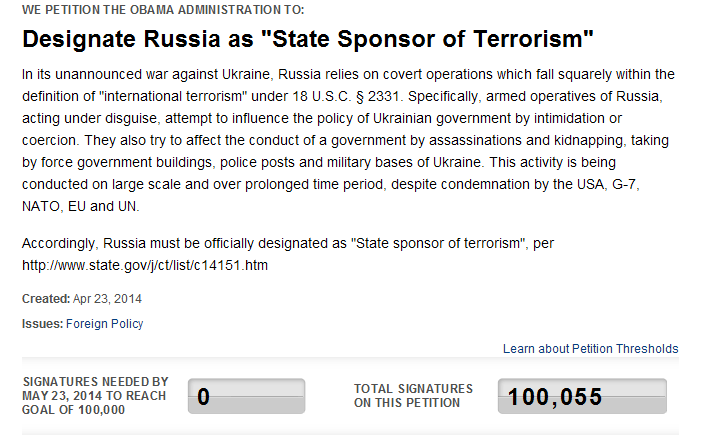Click the "Designate Russia" petition title heading
The width and height of the screenshot is (707, 435).
308,40
